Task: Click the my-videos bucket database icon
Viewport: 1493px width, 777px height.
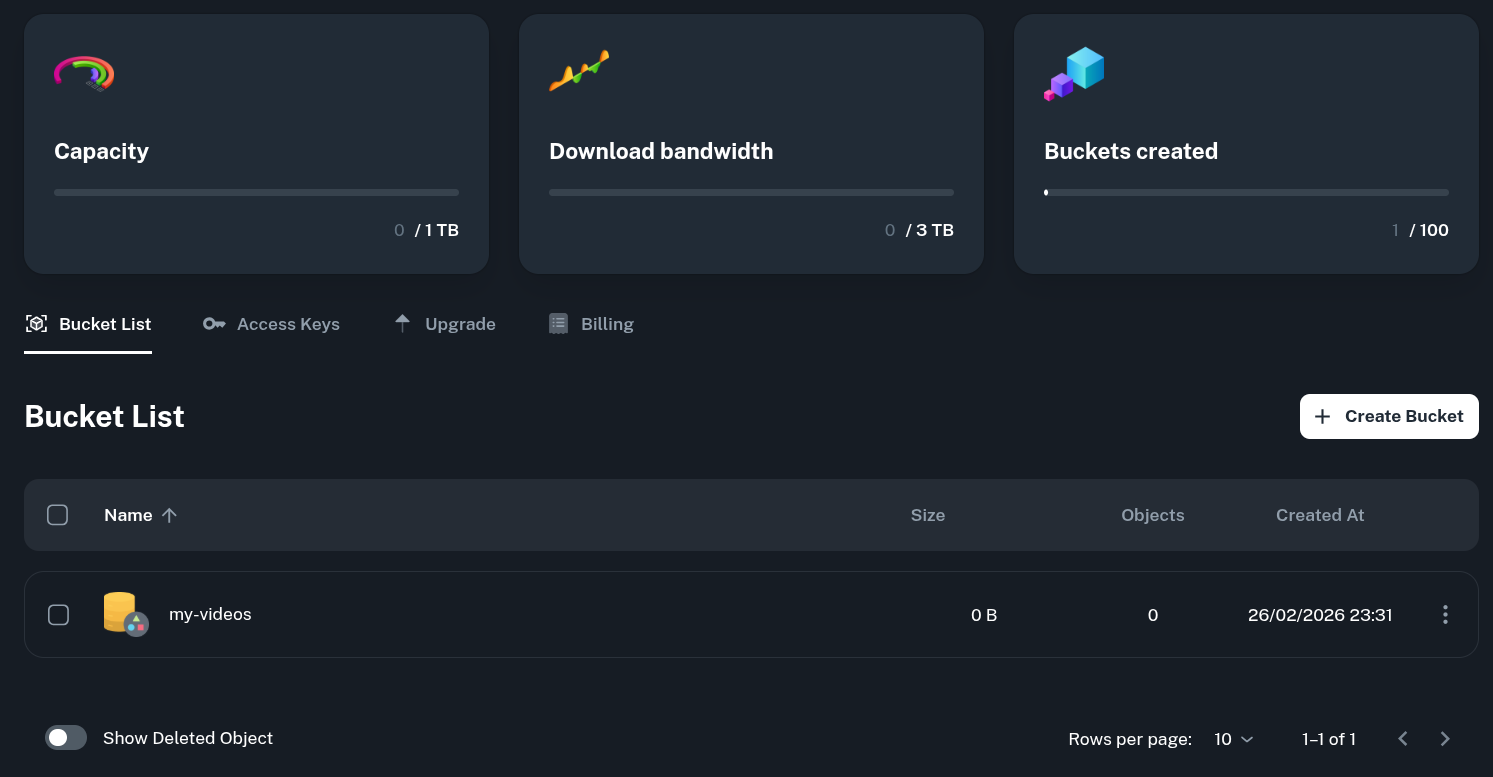Action: pyautogui.click(x=124, y=613)
